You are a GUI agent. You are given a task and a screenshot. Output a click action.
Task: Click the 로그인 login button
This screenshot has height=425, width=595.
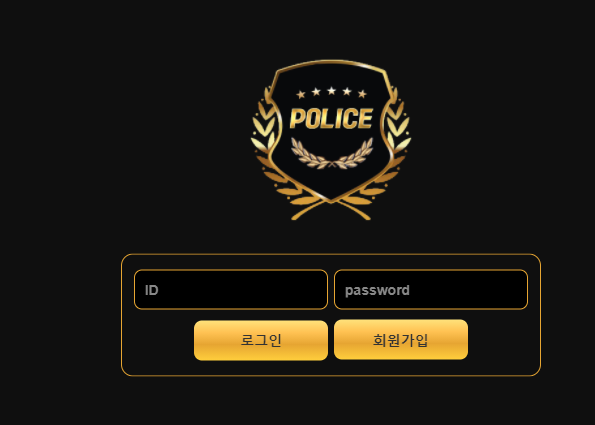261,340
